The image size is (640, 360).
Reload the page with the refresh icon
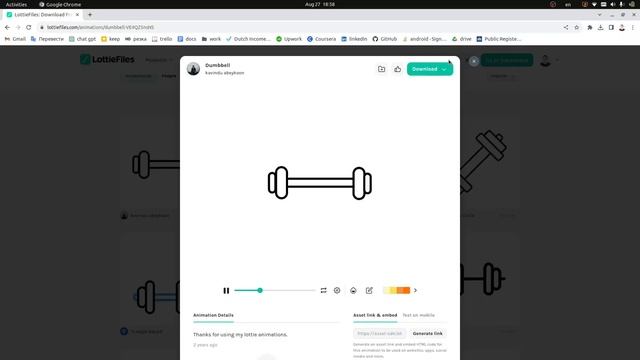29,27
